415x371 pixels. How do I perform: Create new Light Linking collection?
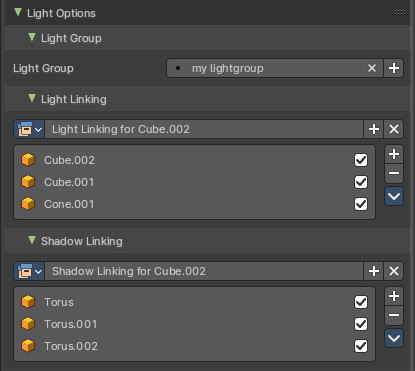coord(374,129)
